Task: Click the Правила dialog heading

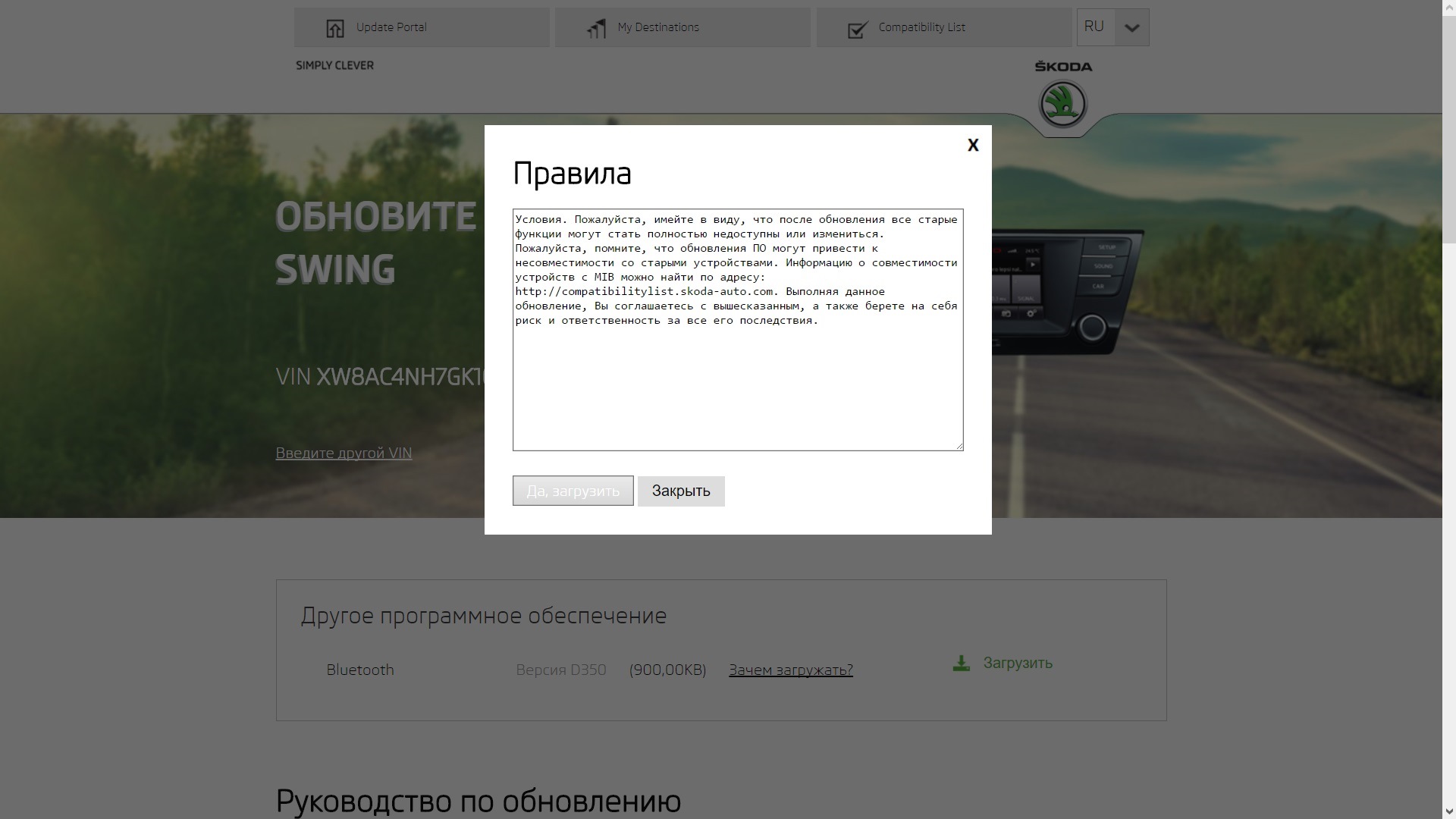Action: pyautogui.click(x=573, y=174)
